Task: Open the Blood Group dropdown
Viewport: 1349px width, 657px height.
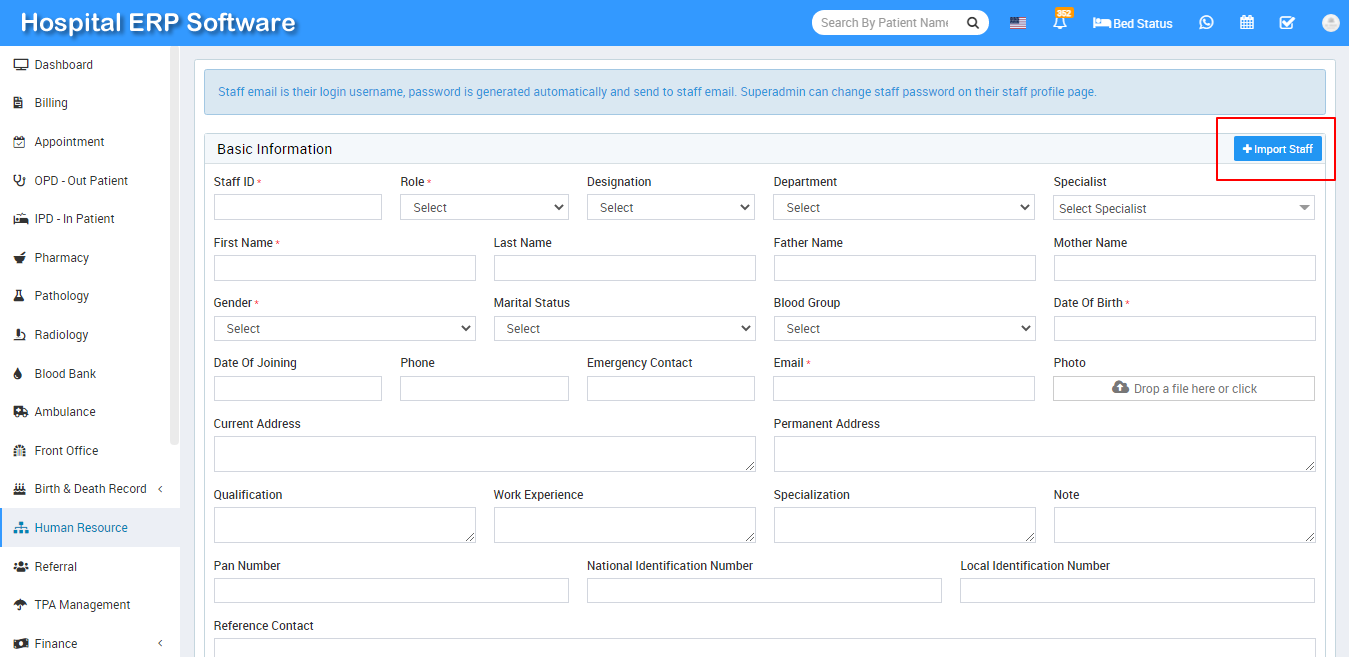Action: 903,328
